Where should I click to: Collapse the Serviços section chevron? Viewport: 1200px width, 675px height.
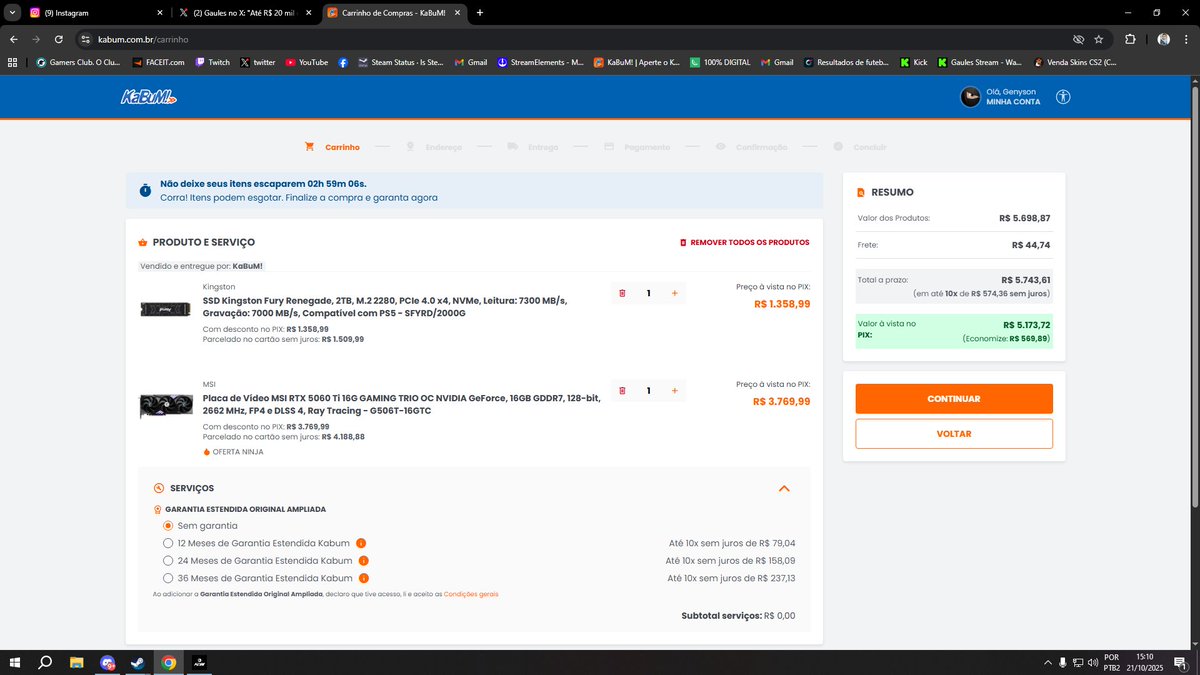coord(784,488)
